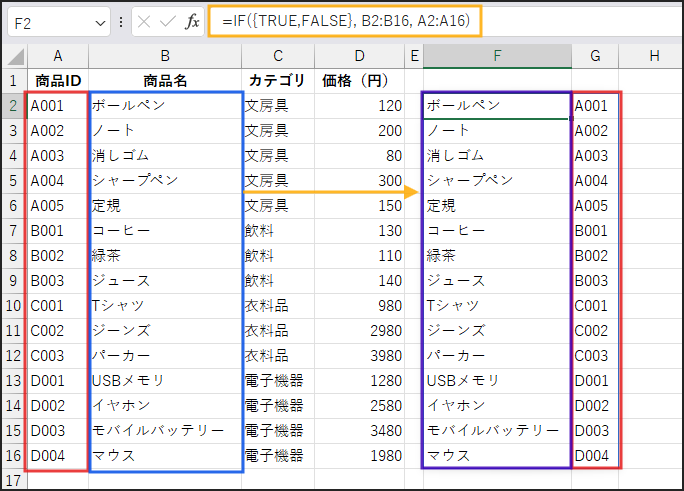Select column C header
Viewport: 684px width, 491px height.
pos(278,56)
